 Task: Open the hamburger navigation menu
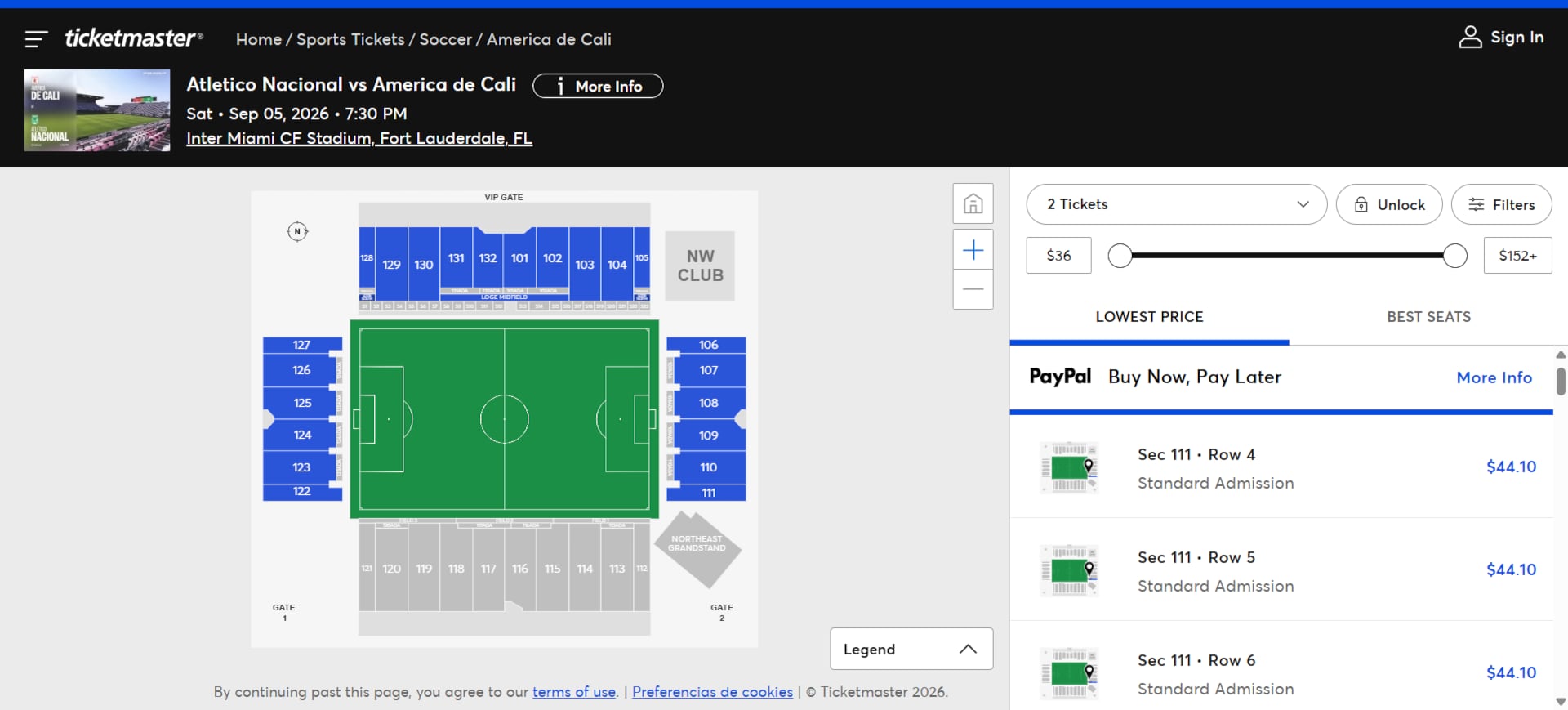click(x=36, y=38)
